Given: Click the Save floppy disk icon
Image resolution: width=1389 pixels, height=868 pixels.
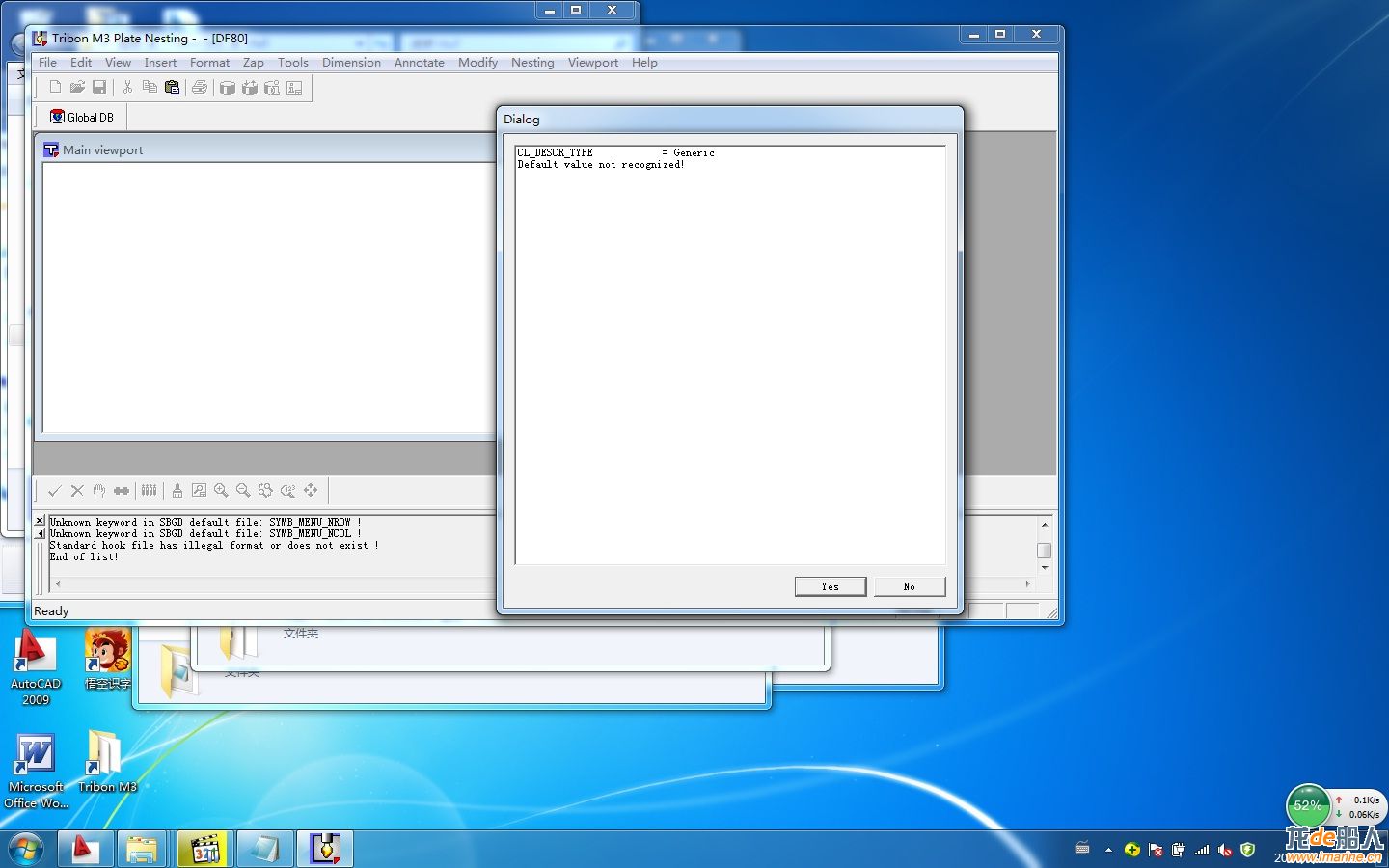Looking at the screenshot, I should click(x=99, y=87).
